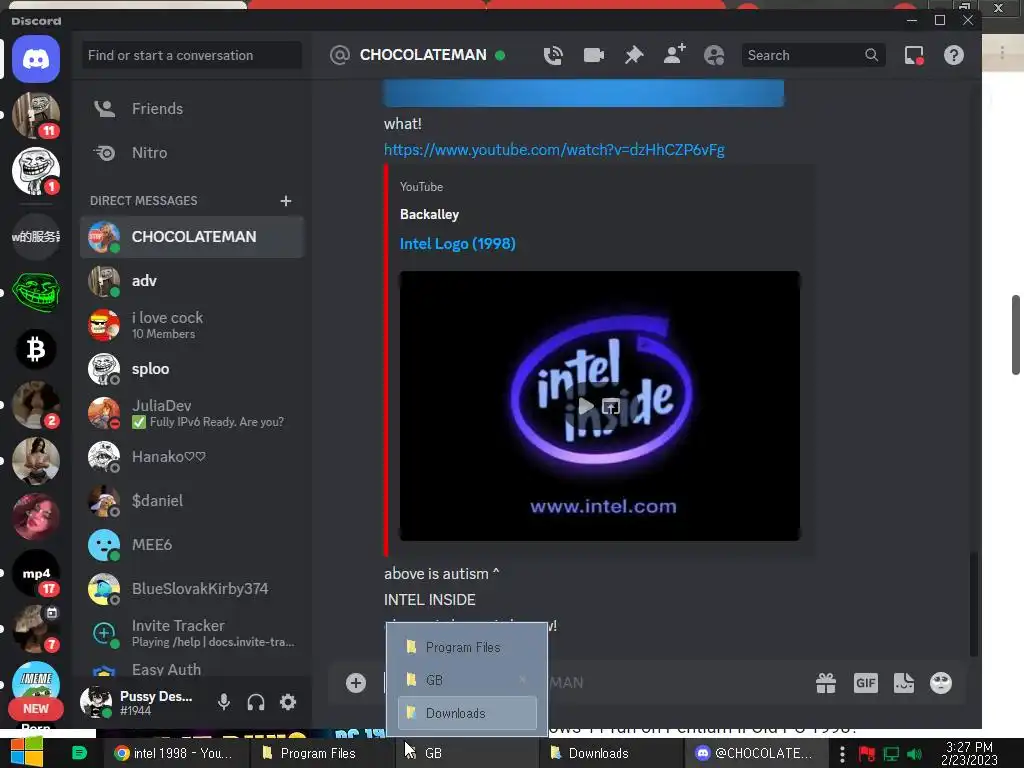Start a voice call with CHOCOLATEMAN

coord(553,56)
